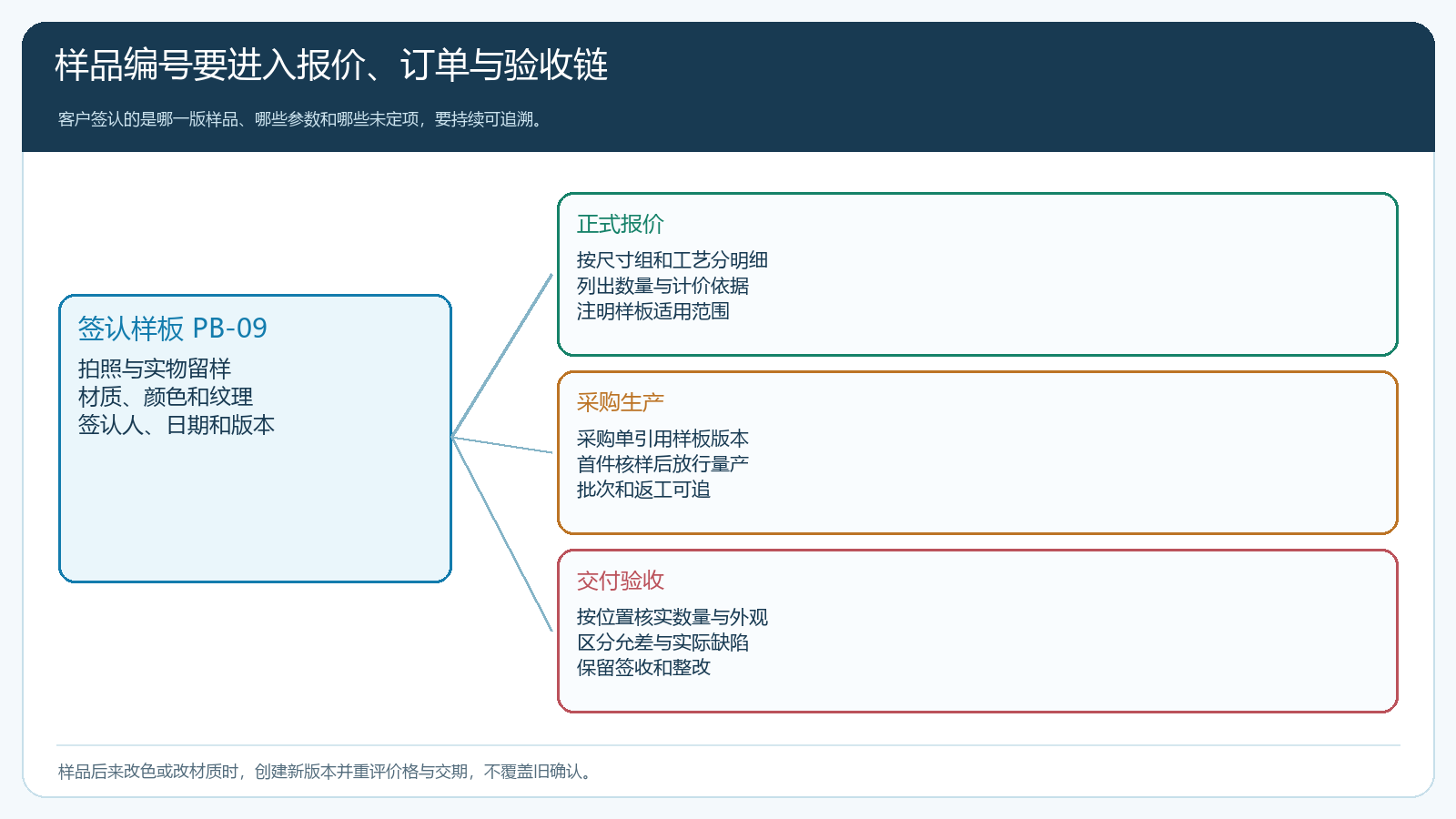Select the line 采购单引用样板版本

[662, 439]
